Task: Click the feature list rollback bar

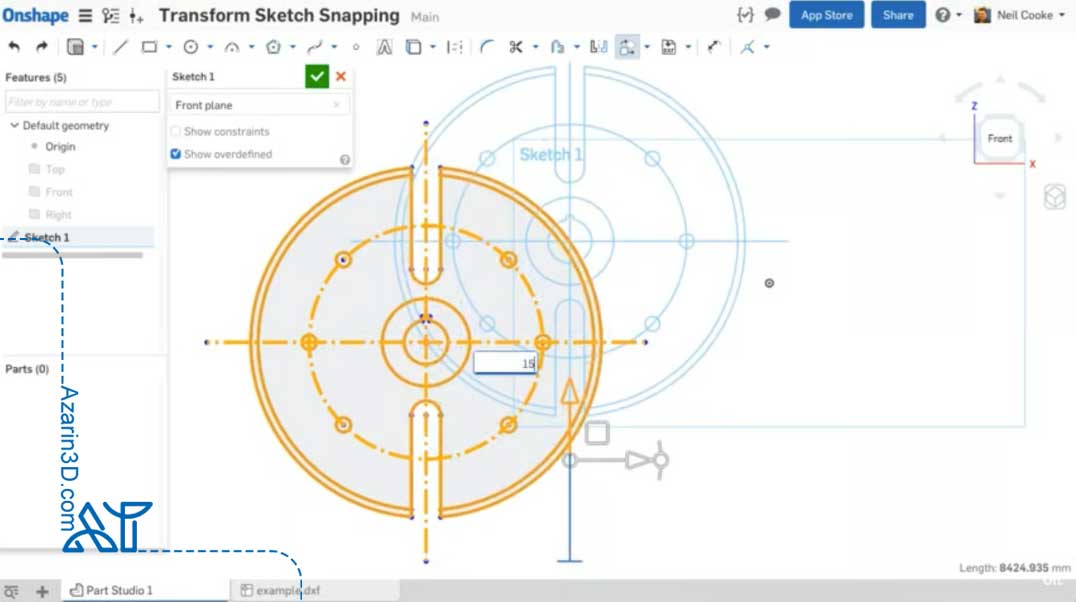Action: (x=73, y=255)
